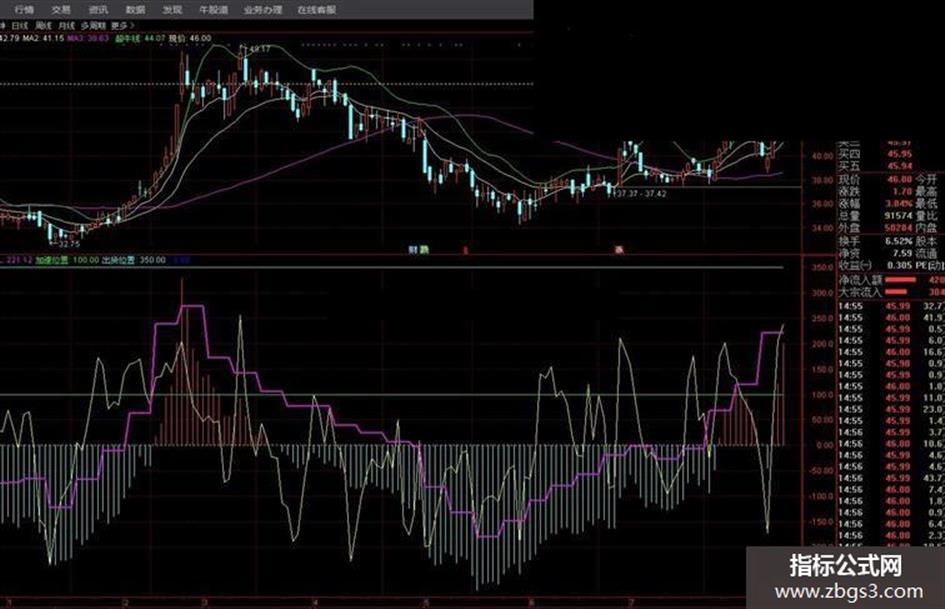Open the 在线客服 menu

coord(316,10)
